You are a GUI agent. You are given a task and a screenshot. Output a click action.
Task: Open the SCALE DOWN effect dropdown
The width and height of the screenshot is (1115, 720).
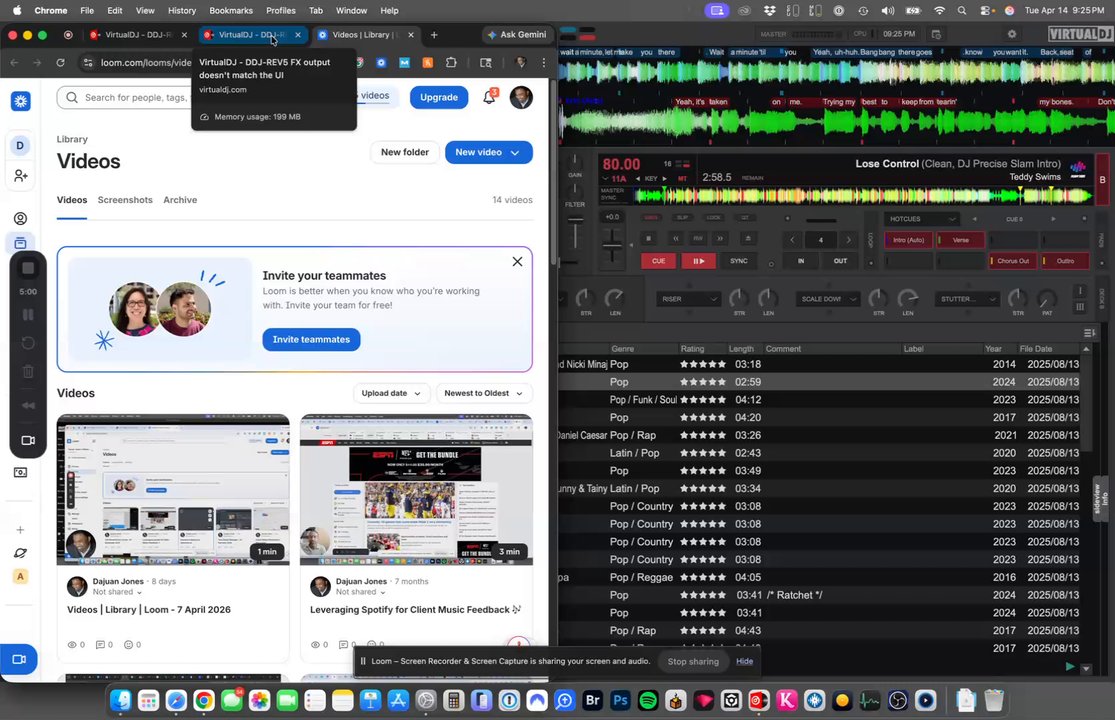827,299
